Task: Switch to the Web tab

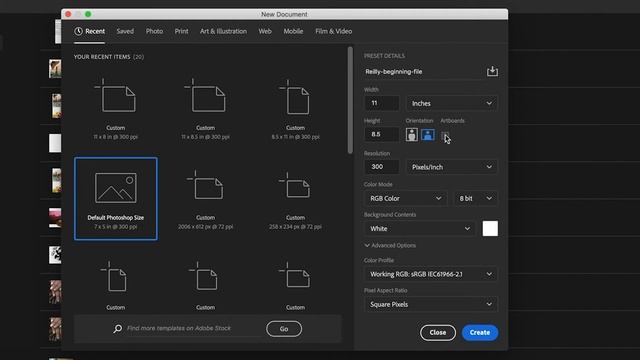Action: click(x=265, y=31)
